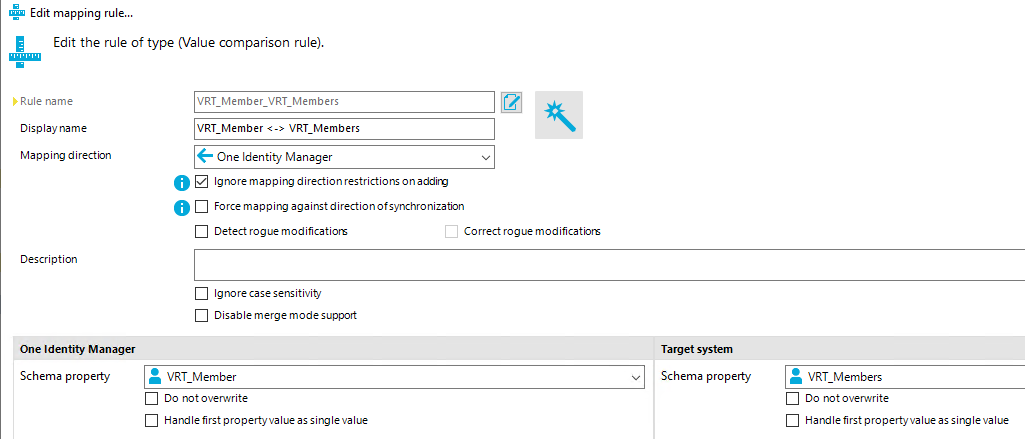Click the Edit mapping rule title icon
1025x439 pixels.
click(x=16, y=12)
